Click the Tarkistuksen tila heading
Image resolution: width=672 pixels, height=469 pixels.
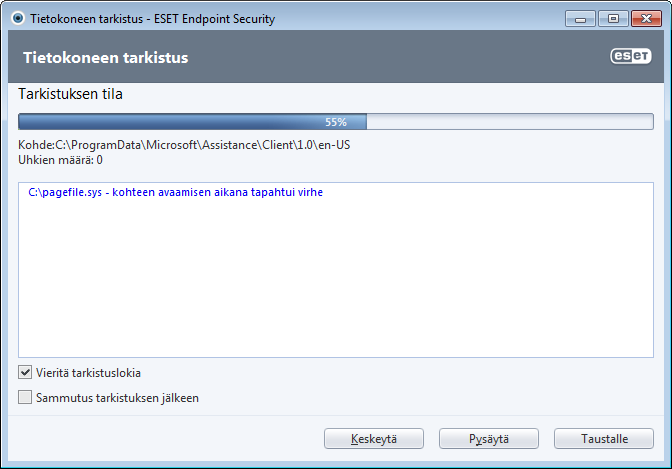pos(70,94)
